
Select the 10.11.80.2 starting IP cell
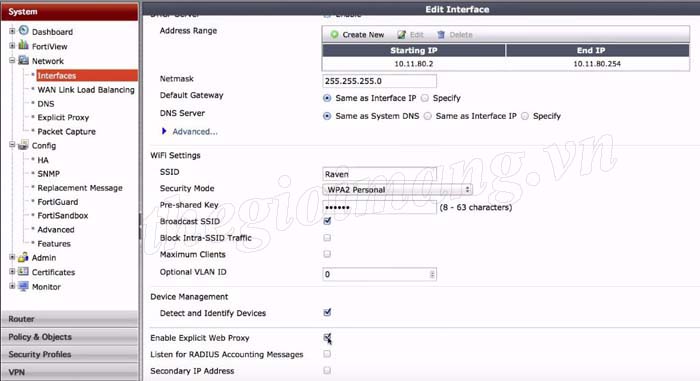[x=413, y=64]
